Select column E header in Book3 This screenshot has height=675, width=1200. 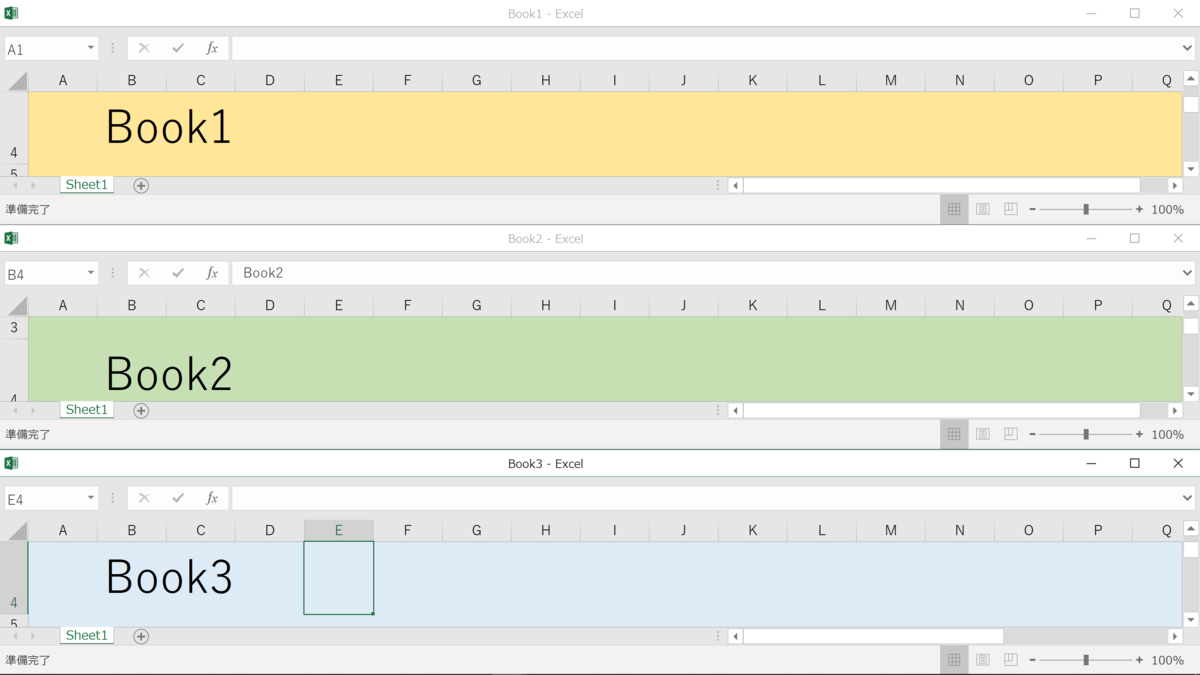(x=339, y=531)
